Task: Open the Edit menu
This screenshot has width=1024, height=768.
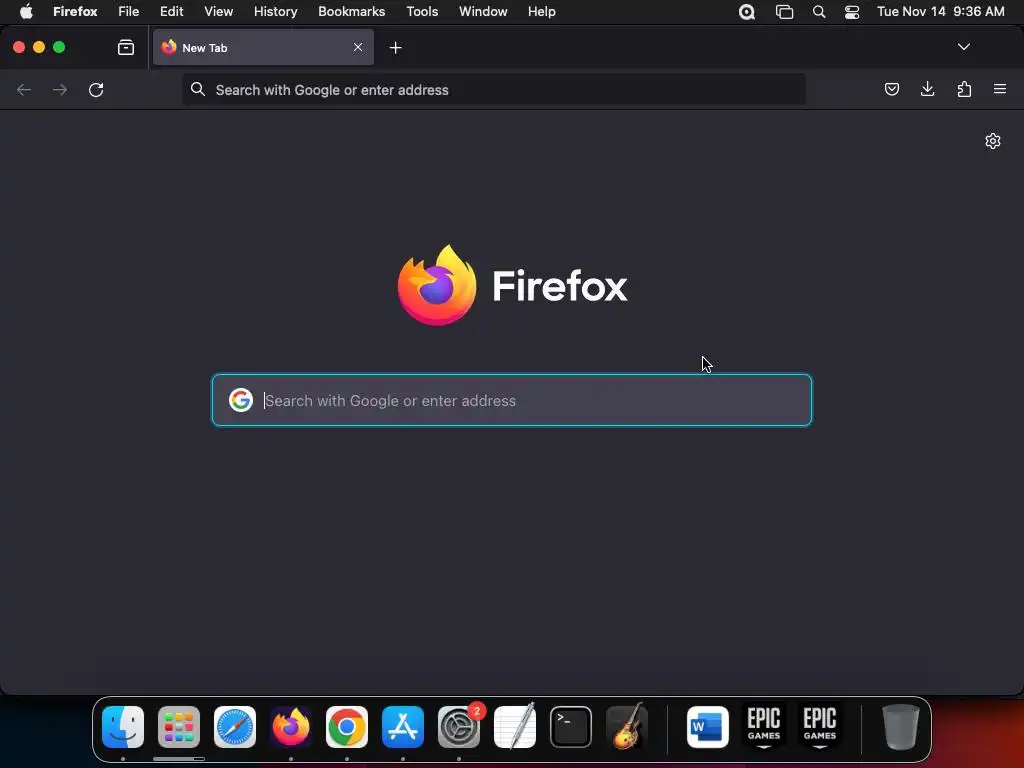Action: point(172,12)
